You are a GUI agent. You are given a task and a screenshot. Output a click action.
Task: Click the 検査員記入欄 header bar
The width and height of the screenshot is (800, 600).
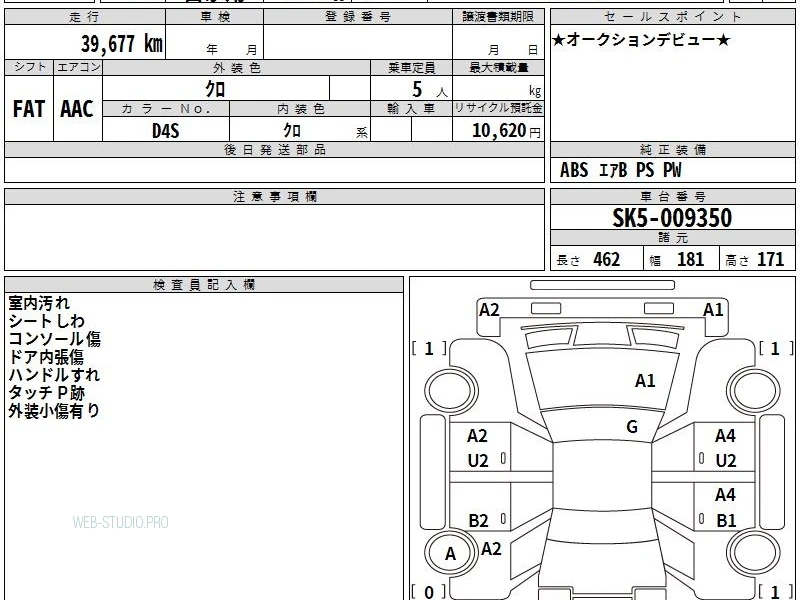tap(204, 285)
